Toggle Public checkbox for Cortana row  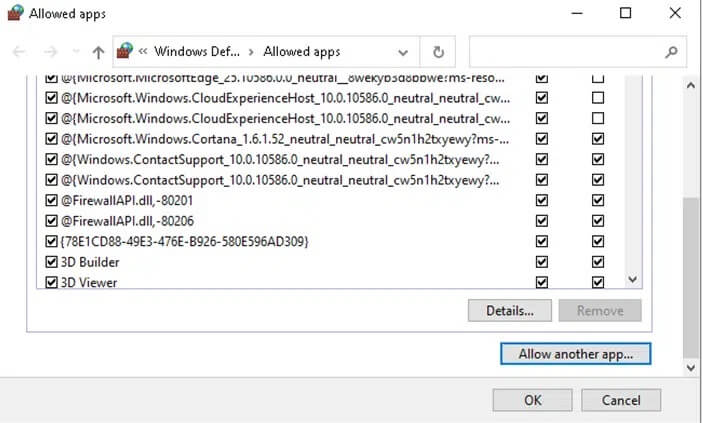click(598, 139)
